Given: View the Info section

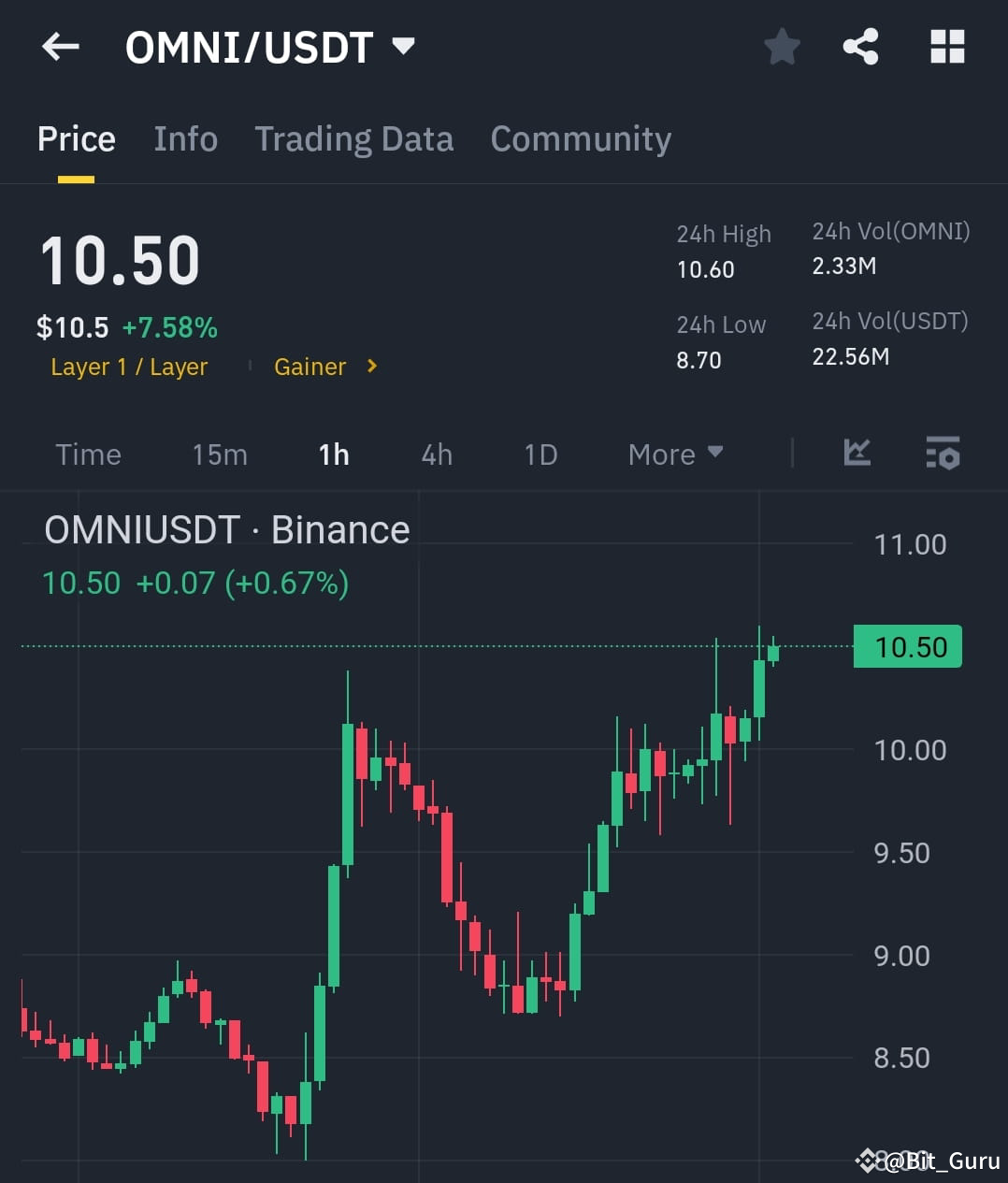Looking at the screenshot, I should click(x=185, y=138).
